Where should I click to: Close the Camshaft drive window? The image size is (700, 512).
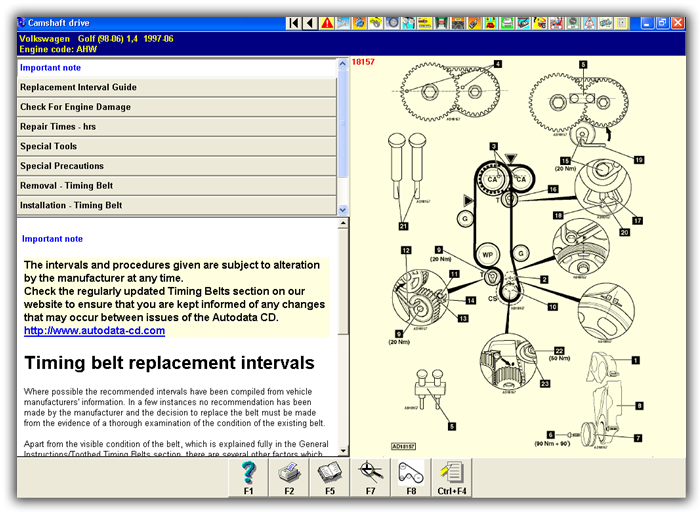point(678,23)
